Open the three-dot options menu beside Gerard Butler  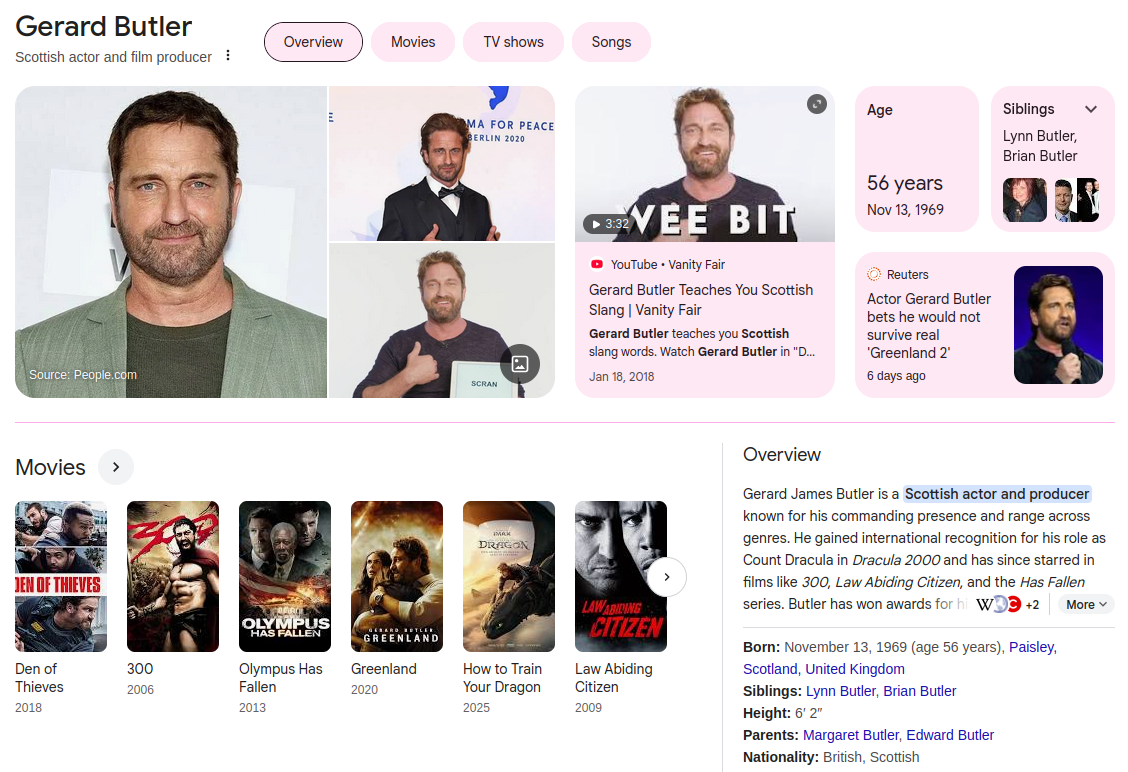(x=227, y=55)
